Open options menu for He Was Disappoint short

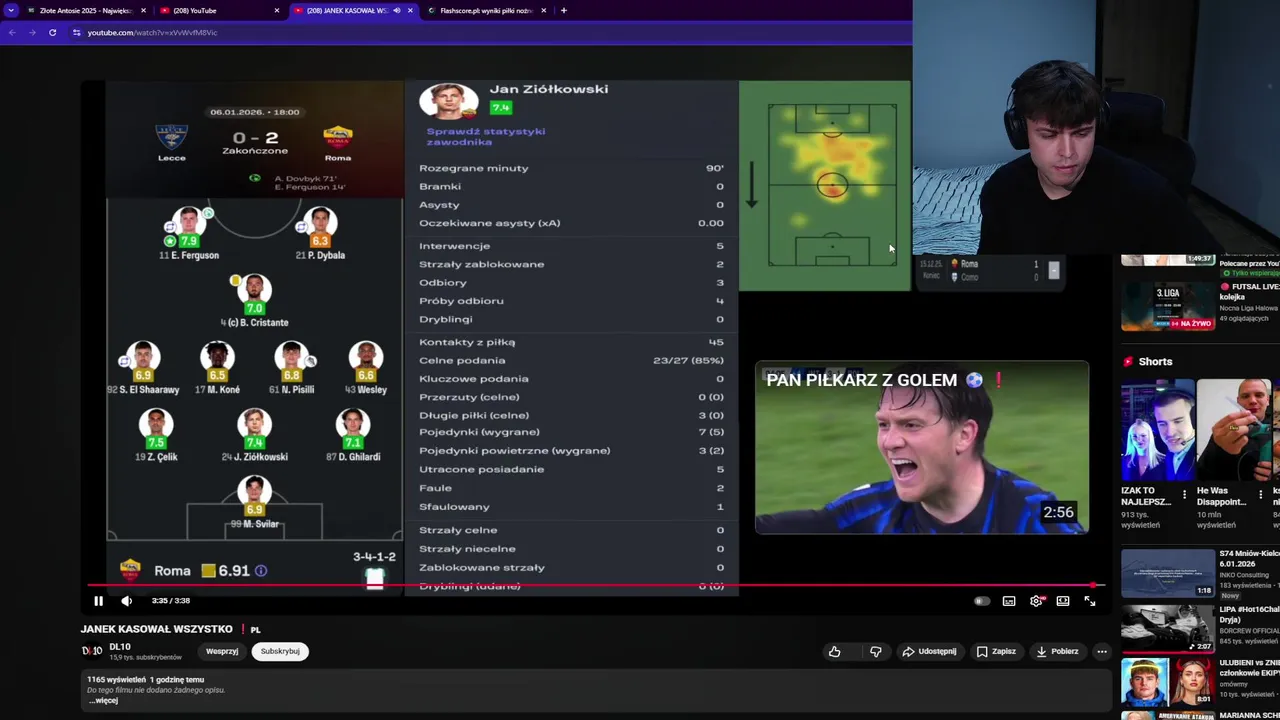tap(1261, 495)
